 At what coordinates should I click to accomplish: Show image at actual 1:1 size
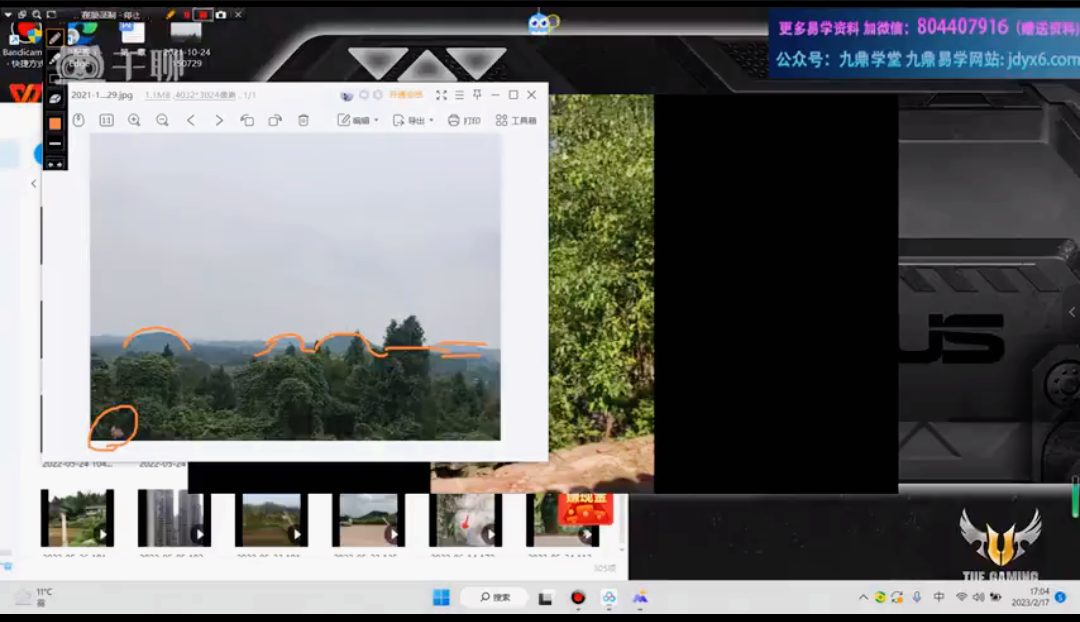[106, 120]
